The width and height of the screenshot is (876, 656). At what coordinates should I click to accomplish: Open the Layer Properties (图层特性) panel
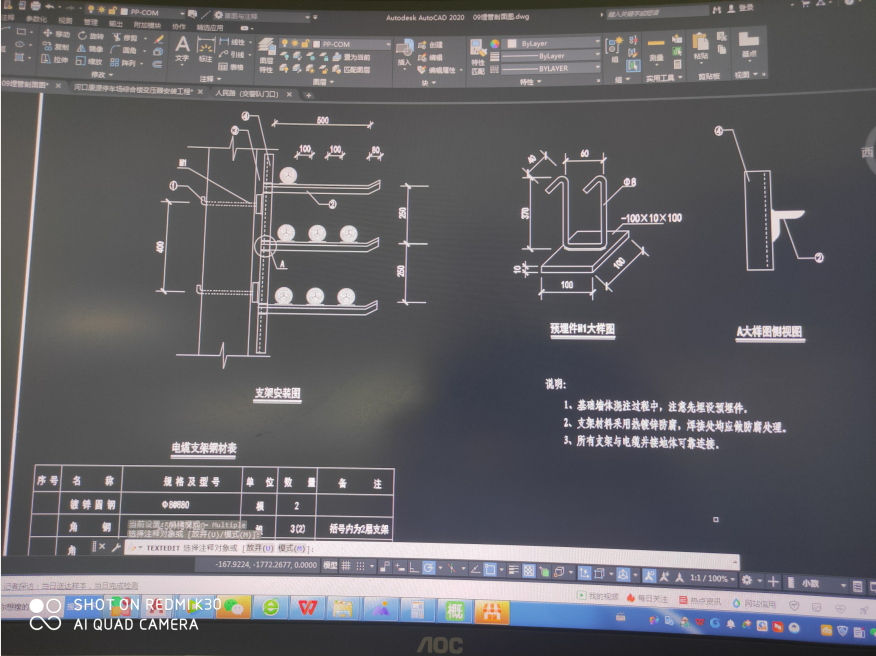(266, 56)
